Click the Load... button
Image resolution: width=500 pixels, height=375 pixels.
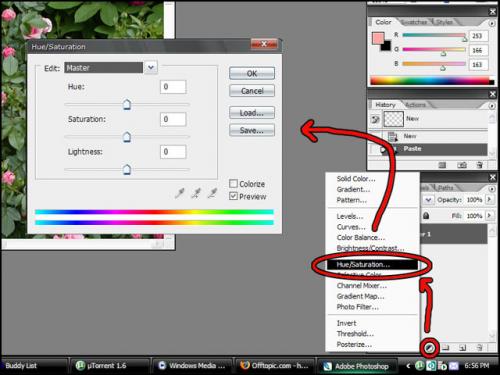[252, 113]
